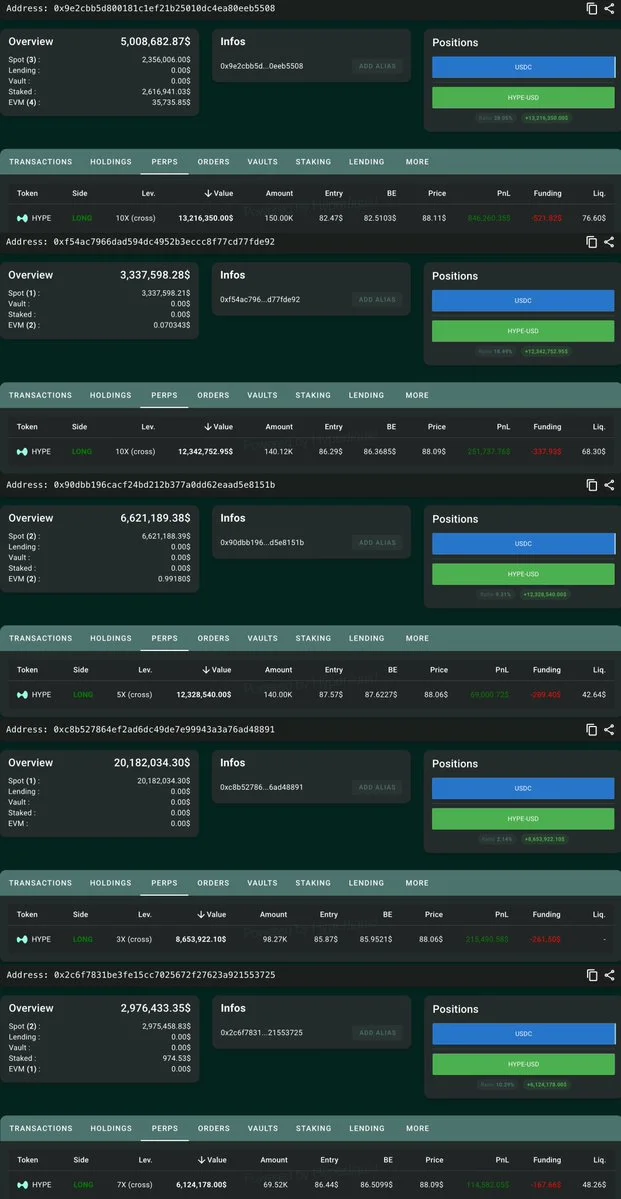Image resolution: width=621 pixels, height=1199 pixels.
Task: Add alias for 0x2c6f7831...21553725
Action: [x=377, y=1033]
